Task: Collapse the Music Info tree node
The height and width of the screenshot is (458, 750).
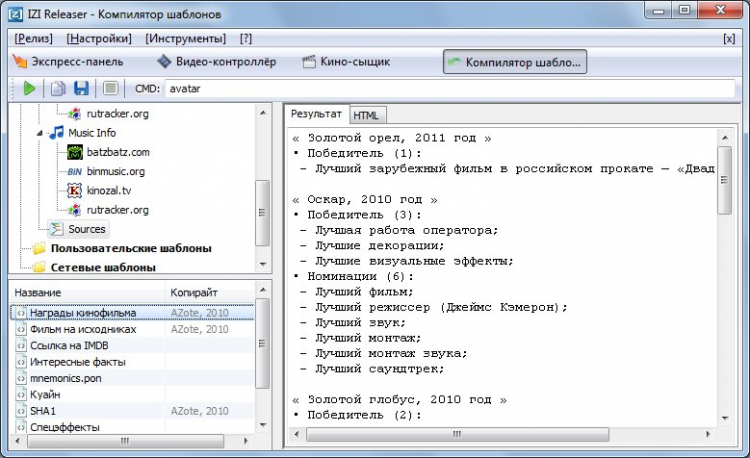Action: pyautogui.click(x=40, y=133)
